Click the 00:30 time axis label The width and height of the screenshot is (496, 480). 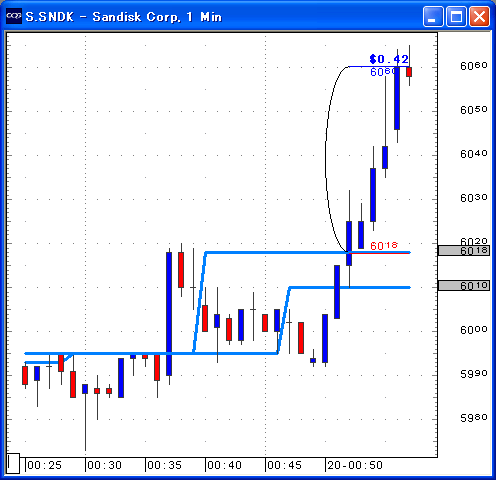(105, 465)
